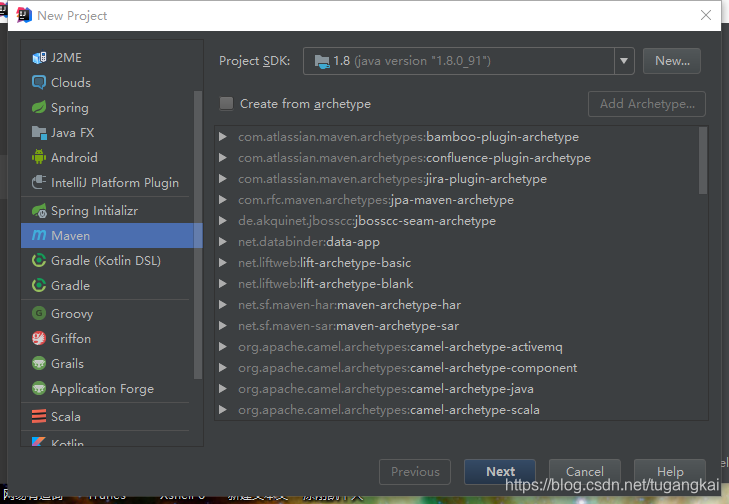Select the confluence-plugin-archetype text

click(x=414, y=158)
